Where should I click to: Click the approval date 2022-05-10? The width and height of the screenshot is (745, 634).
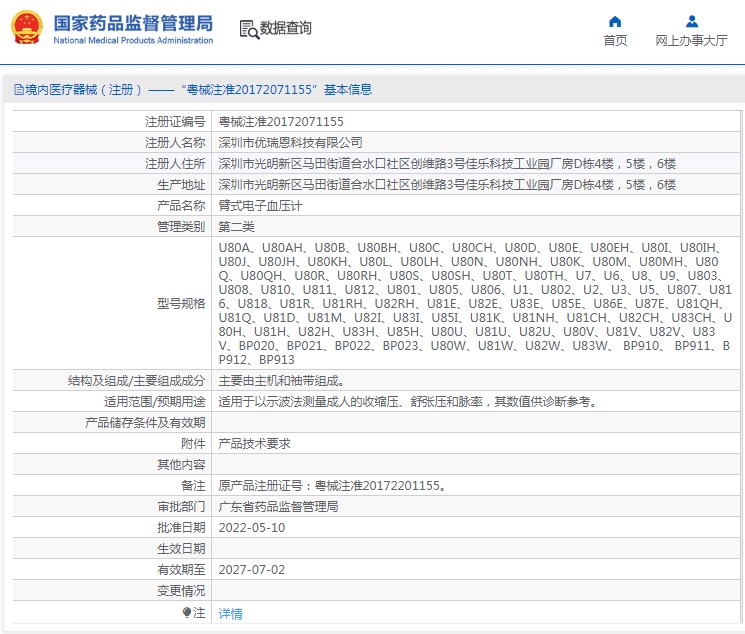click(x=251, y=527)
